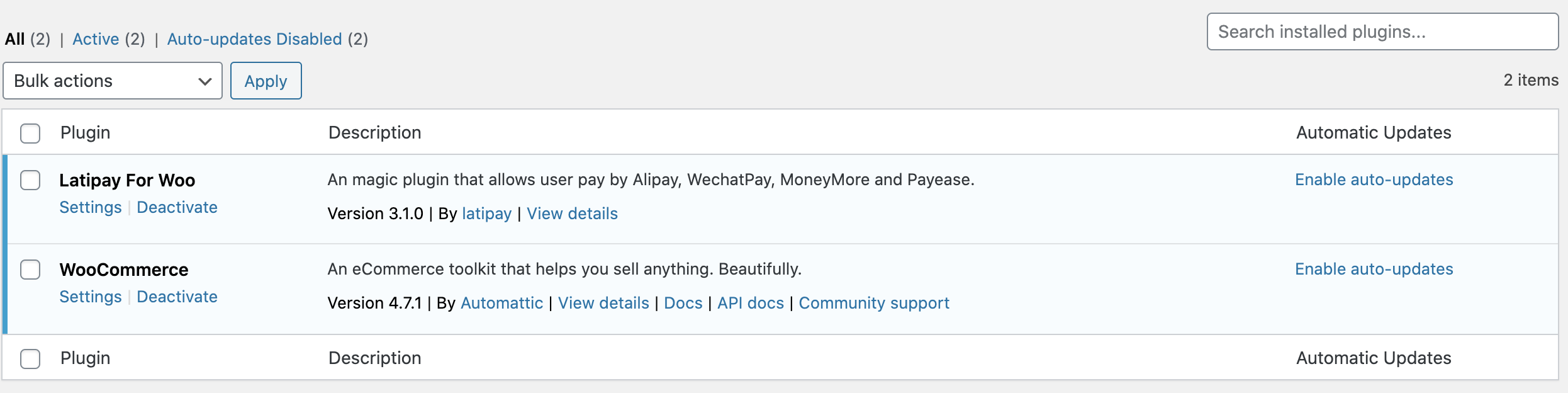The height and width of the screenshot is (393, 1568).
Task: Open the Bulk actions dropdown
Action: point(113,81)
